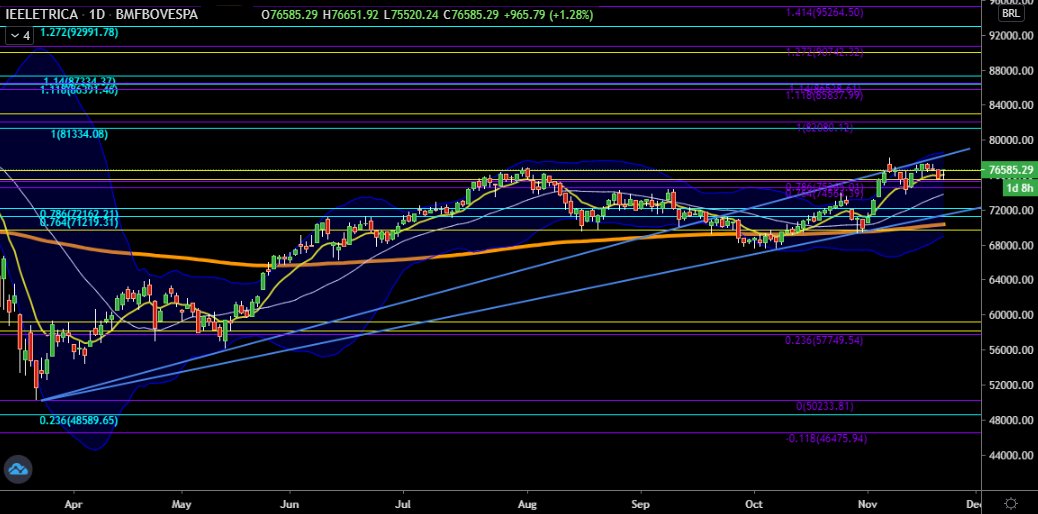The image size is (1038, 514).
Task: Expand the indicator legend showing 4
Action: tap(19, 36)
